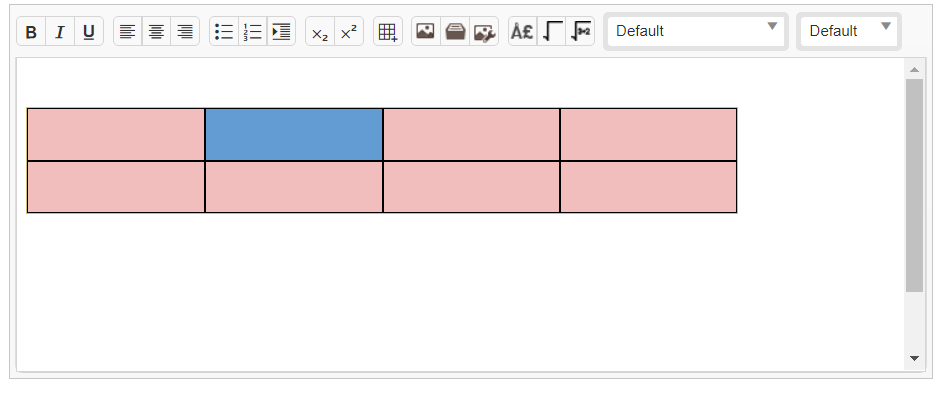Click the scrollbar down arrow
This screenshot has height=395, width=942.
click(x=914, y=358)
